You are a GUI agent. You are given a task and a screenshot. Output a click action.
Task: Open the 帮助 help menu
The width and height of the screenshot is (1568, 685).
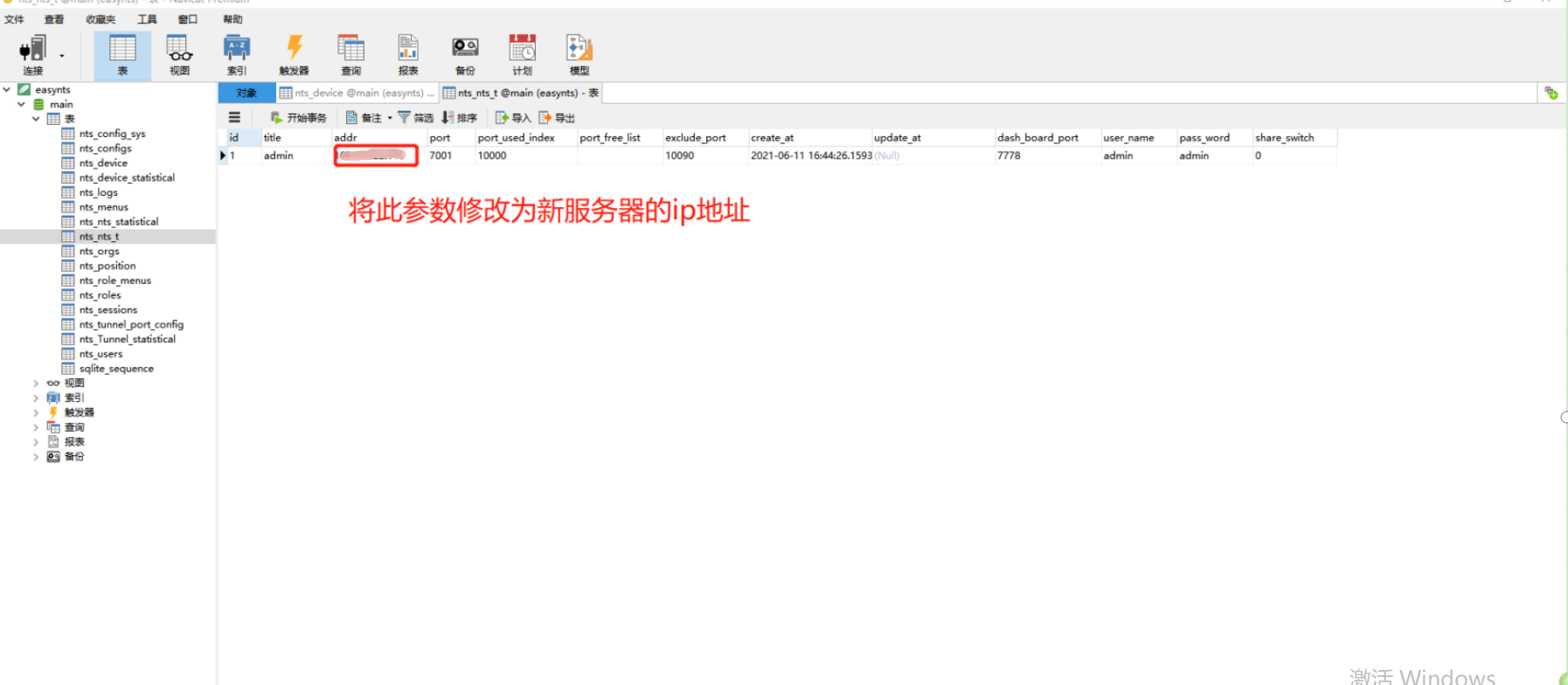(x=232, y=19)
